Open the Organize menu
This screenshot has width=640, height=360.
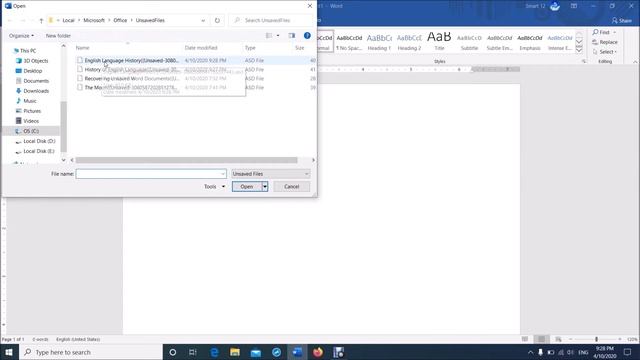click(22, 36)
